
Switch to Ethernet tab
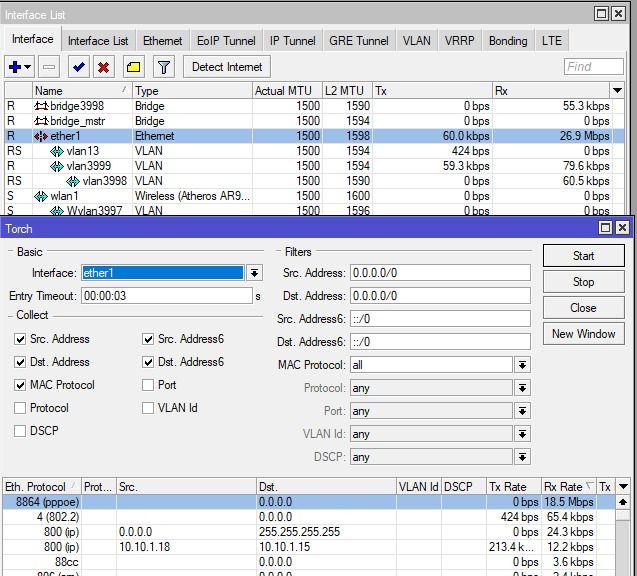[x=162, y=41]
